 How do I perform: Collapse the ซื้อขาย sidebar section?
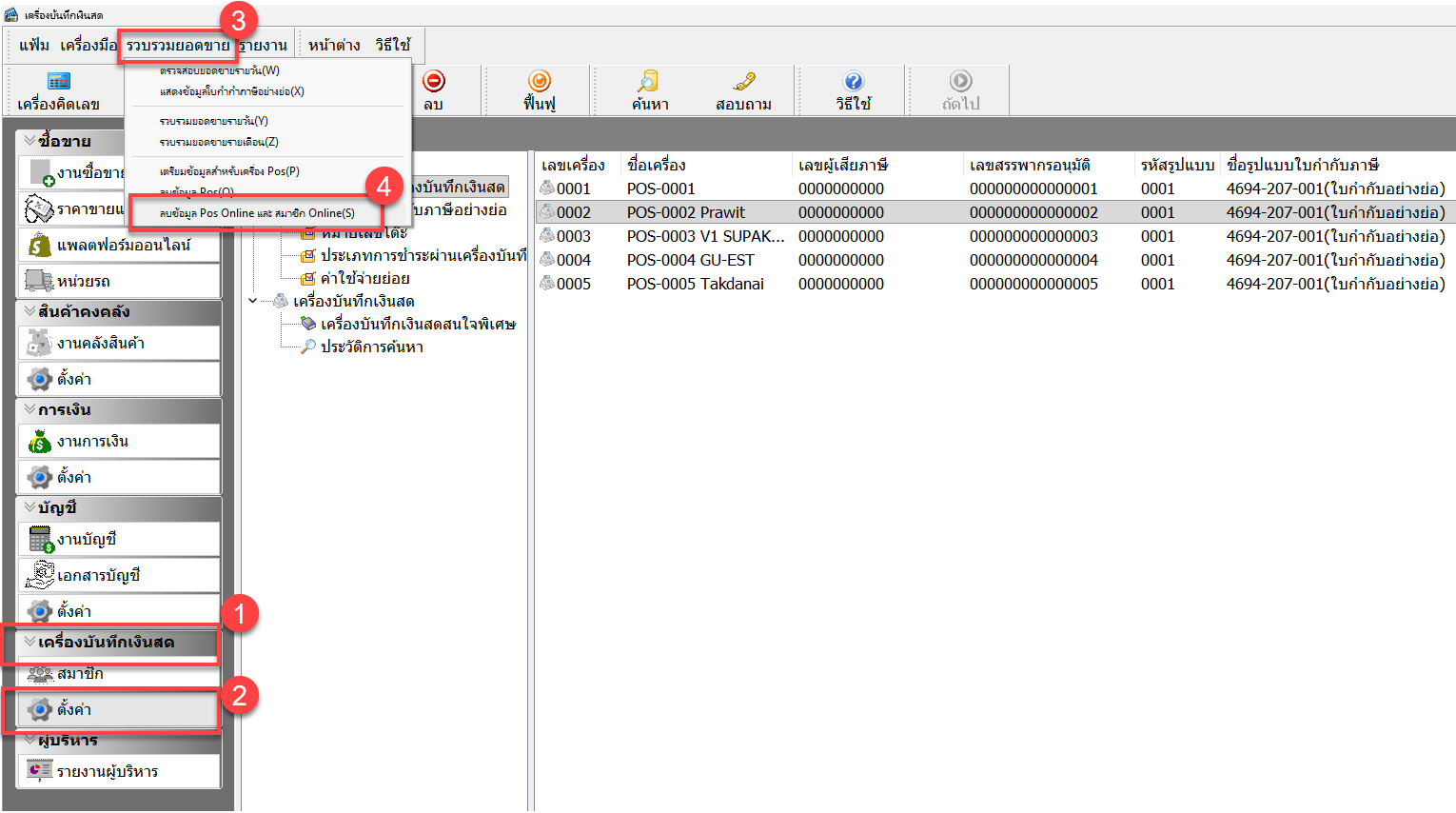click(30, 141)
